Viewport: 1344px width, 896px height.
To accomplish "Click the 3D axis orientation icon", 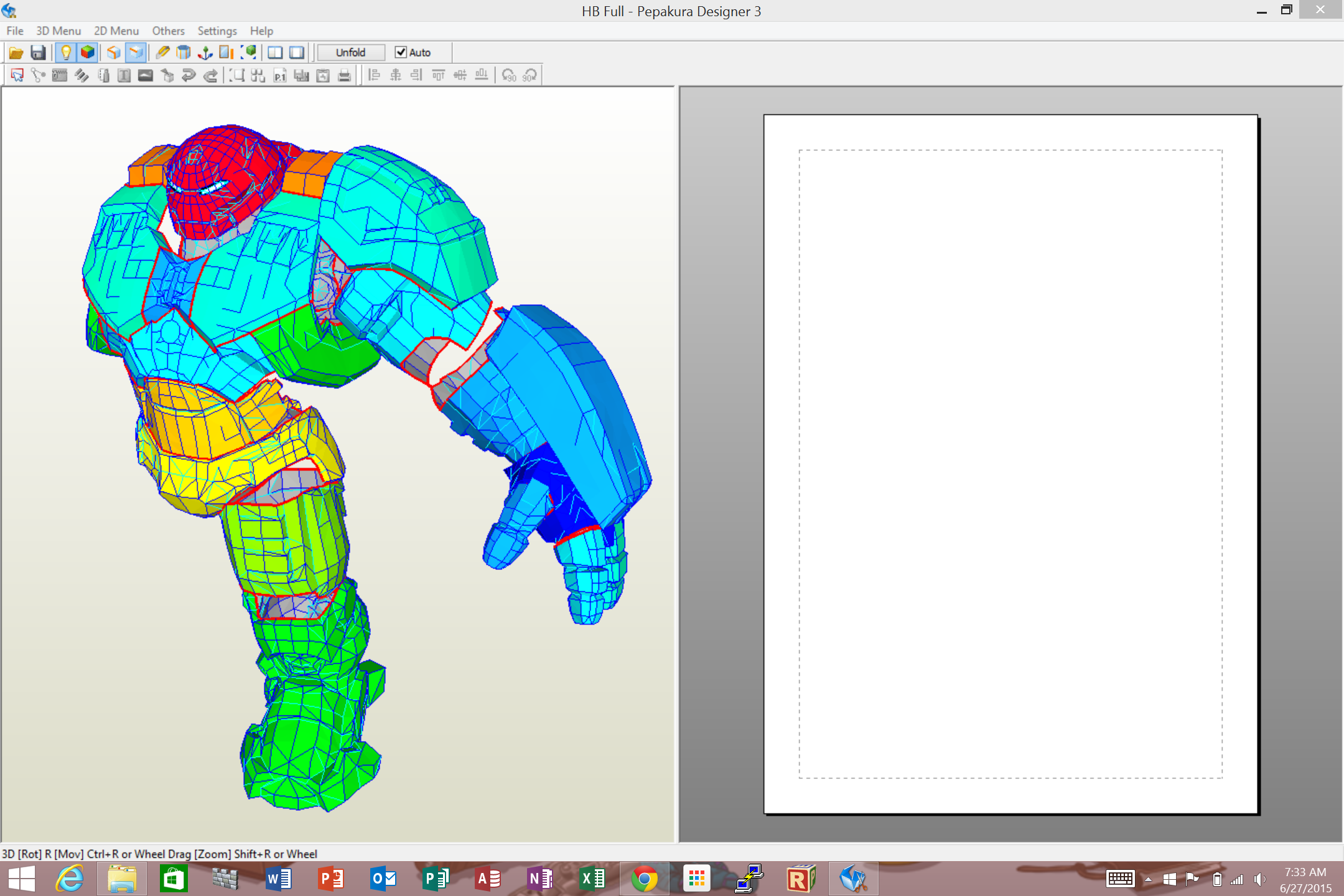I will tap(205, 53).
